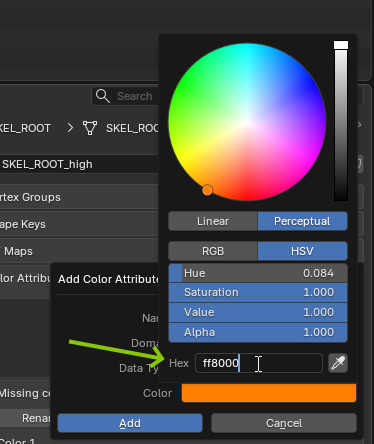This screenshot has height=444, width=374.
Task: Click the Alpha slider field
Action: pos(258,332)
